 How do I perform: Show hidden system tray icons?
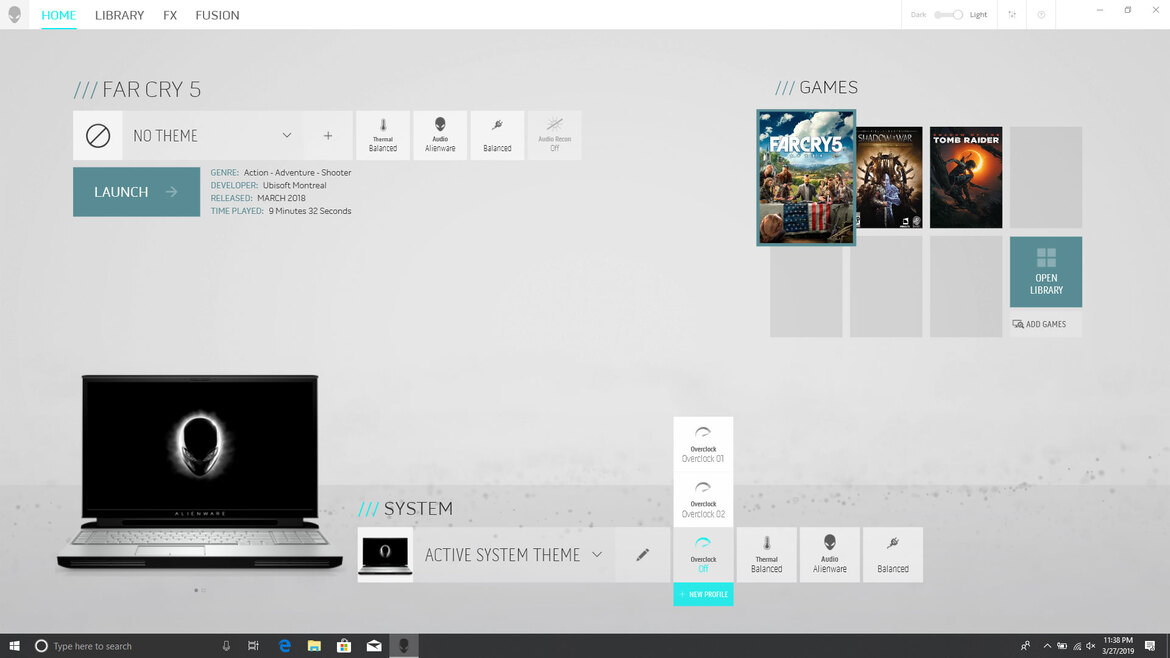(x=1047, y=646)
